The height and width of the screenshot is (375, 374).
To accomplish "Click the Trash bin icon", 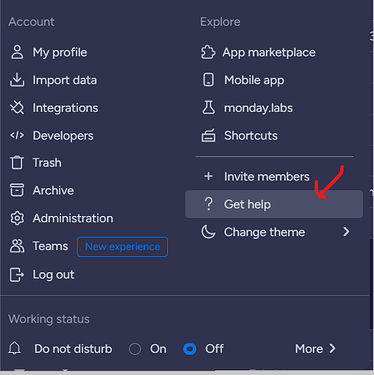I will (17, 163).
